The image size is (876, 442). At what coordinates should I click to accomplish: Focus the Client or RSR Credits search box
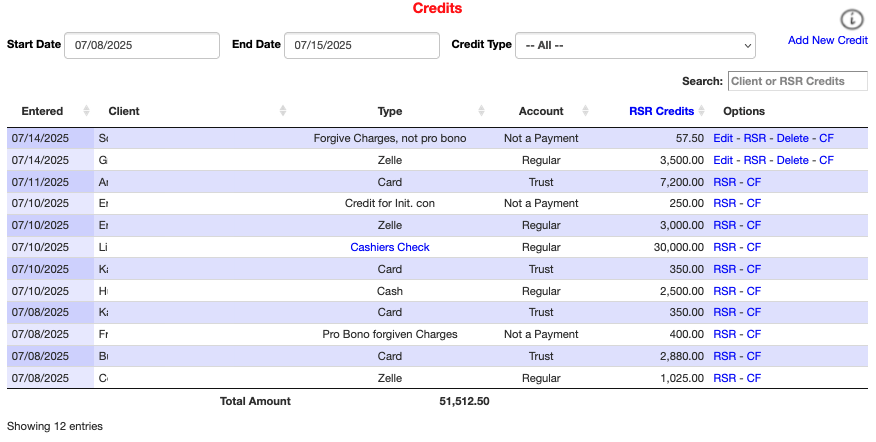point(797,81)
